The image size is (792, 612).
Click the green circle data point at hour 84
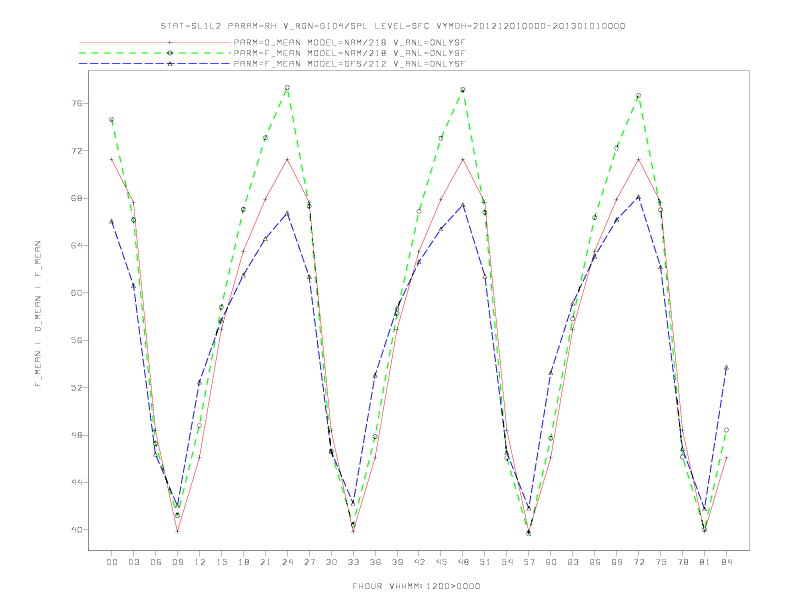[726, 430]
